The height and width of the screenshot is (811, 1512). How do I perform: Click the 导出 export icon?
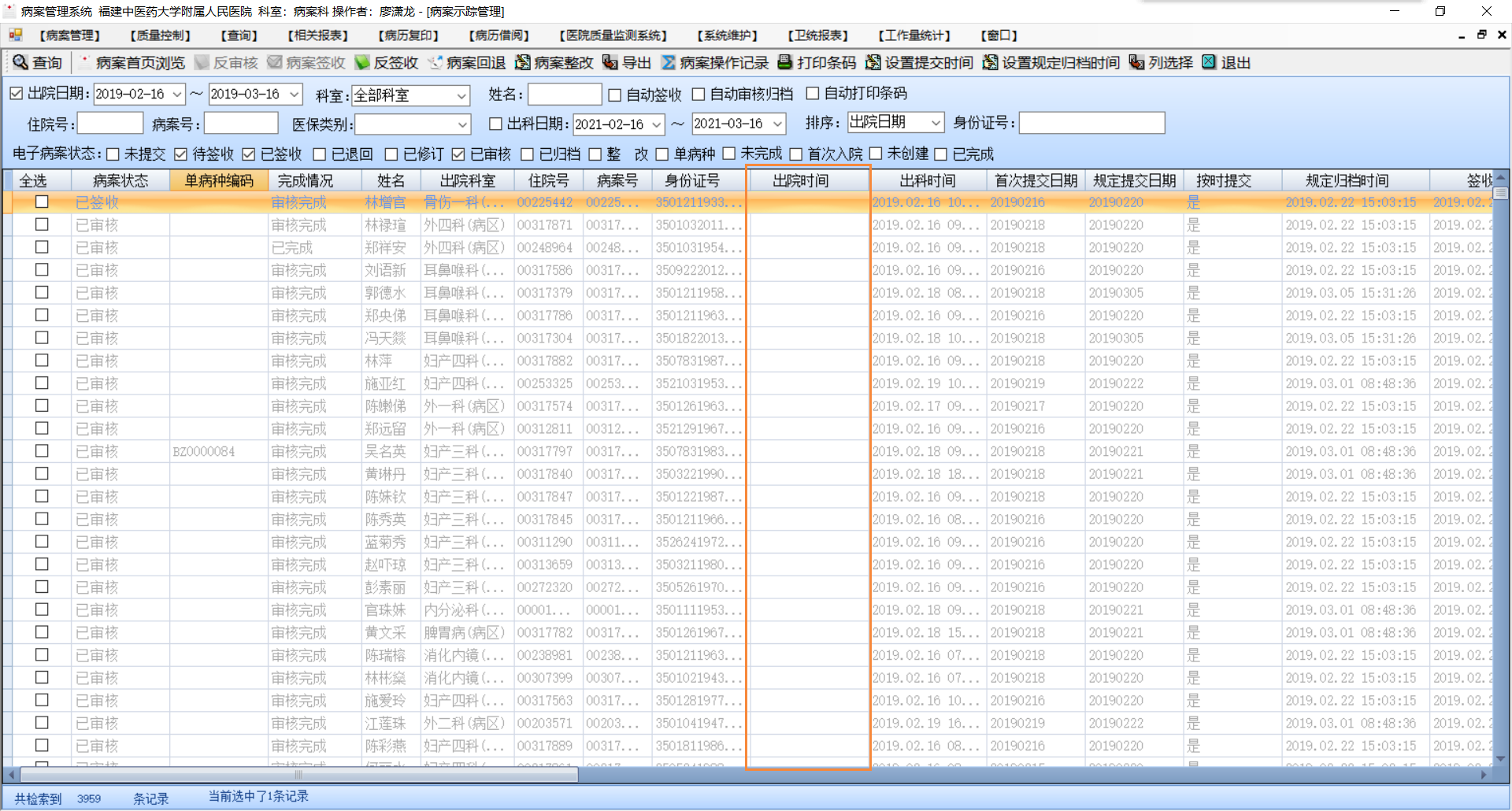(610, 62)
